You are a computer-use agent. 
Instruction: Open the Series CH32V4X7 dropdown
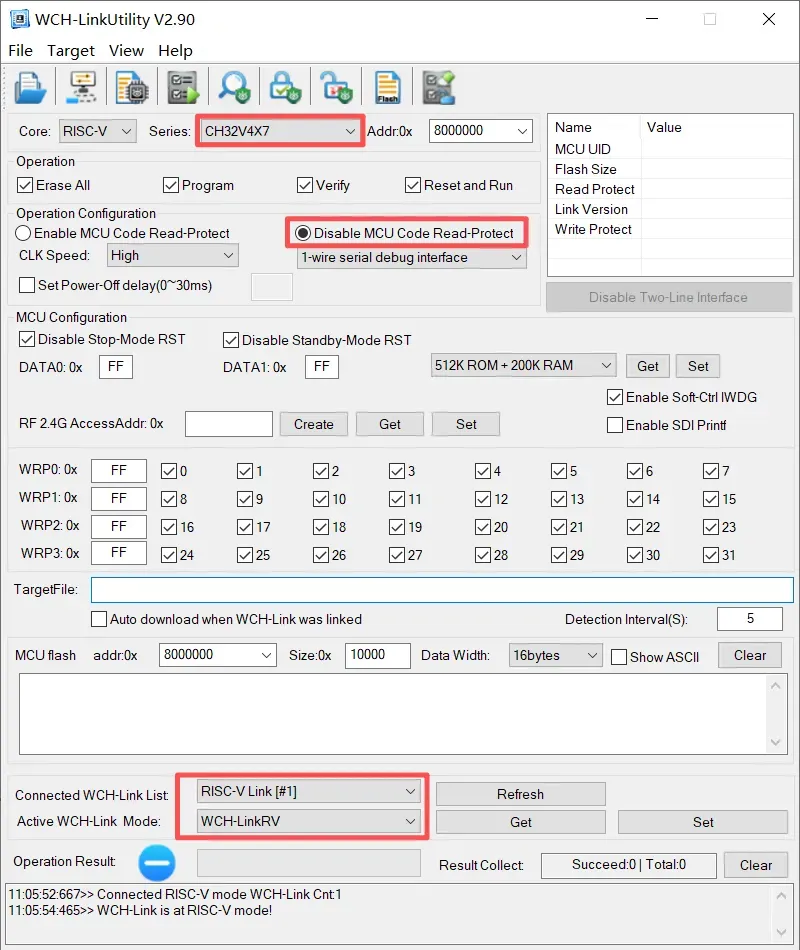coord(279,131)
